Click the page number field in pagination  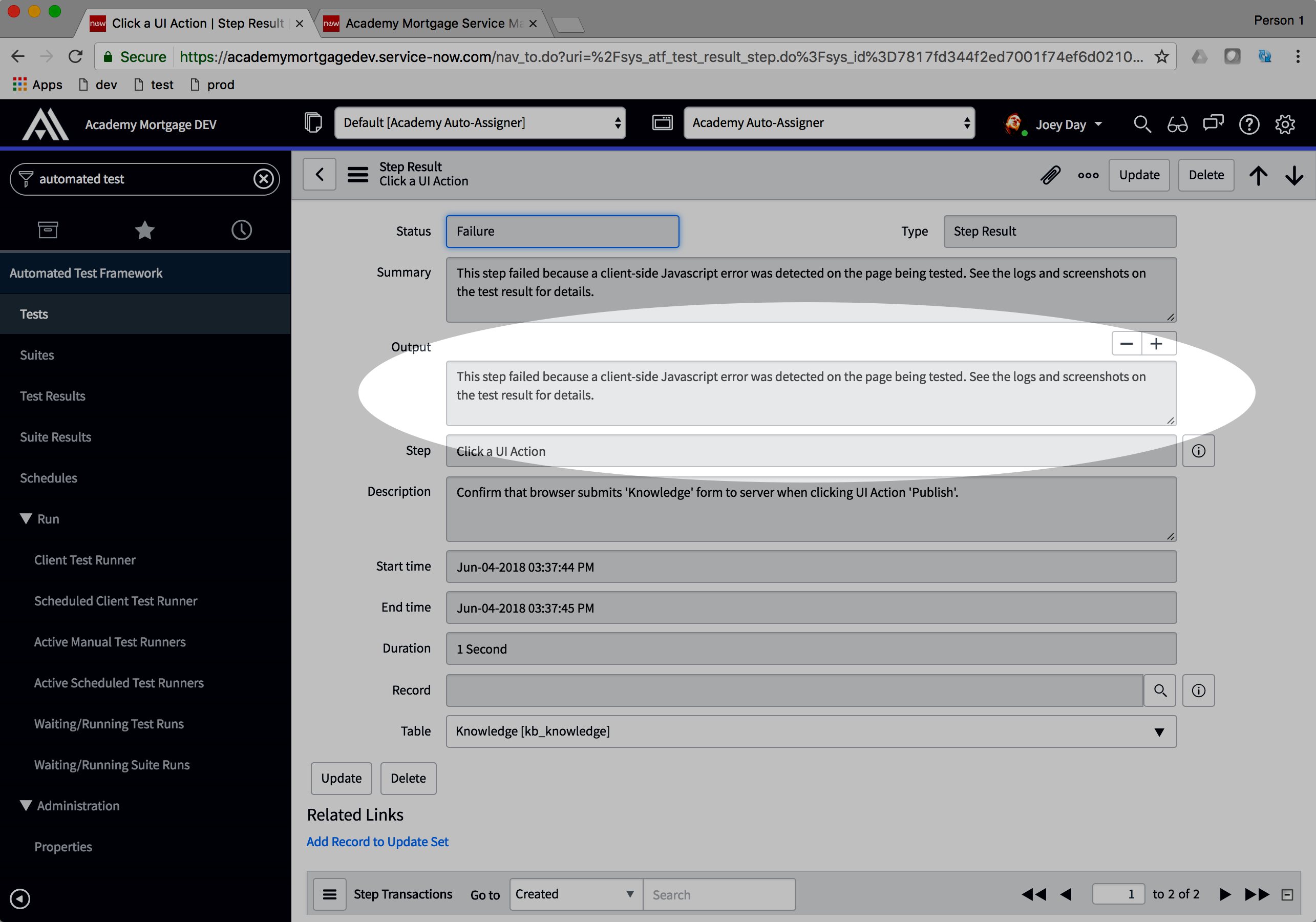pyautogui.click(x=1118, y=894)
